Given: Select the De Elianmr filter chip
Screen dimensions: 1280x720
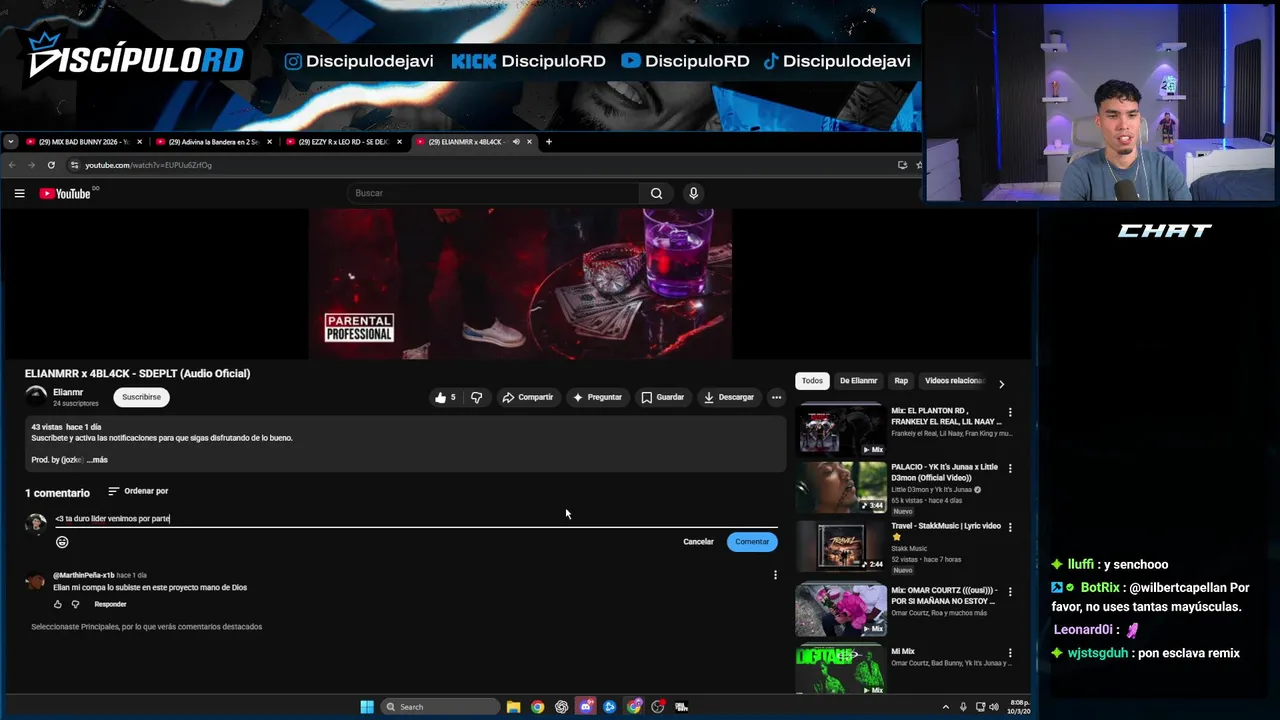Looking at the screenshot, I should pyautogui.click(x=858, y=381).
